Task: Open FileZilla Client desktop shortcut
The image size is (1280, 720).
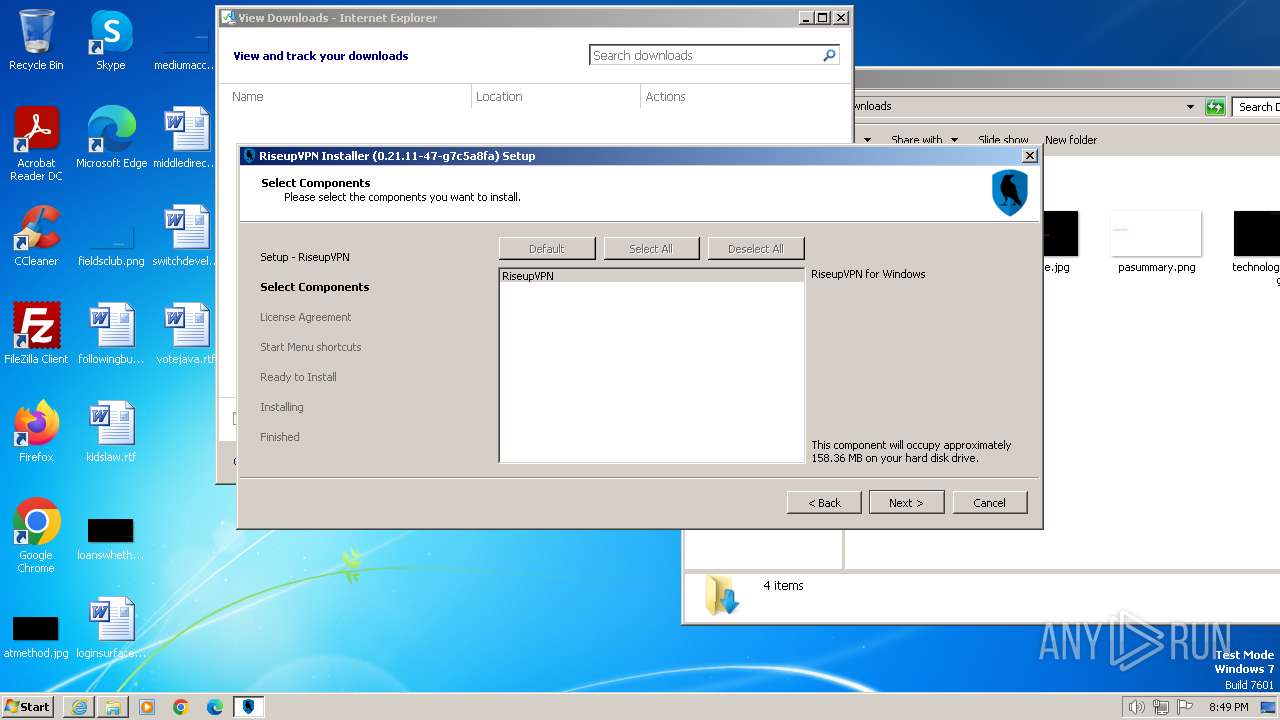Action: pos(36,334)
